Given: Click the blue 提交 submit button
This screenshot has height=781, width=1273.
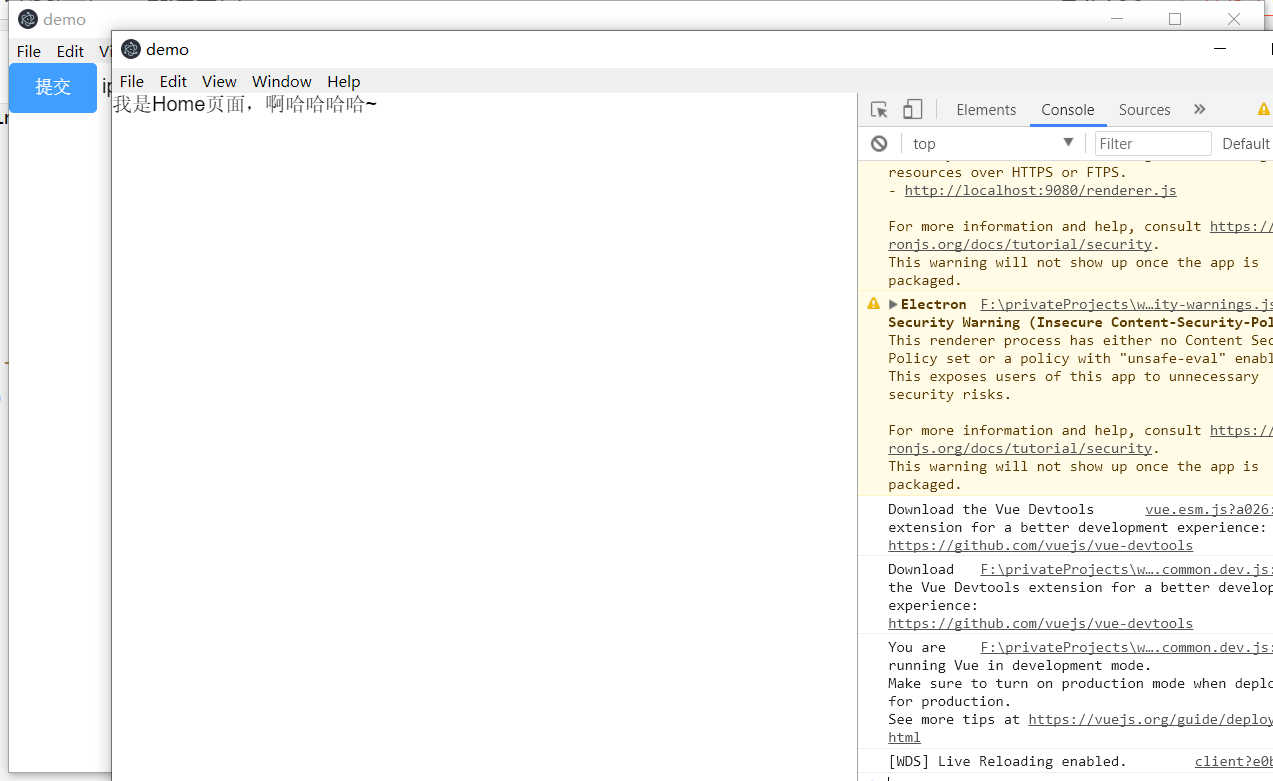Looking at the screenshot, I should (x=53, y=88).
